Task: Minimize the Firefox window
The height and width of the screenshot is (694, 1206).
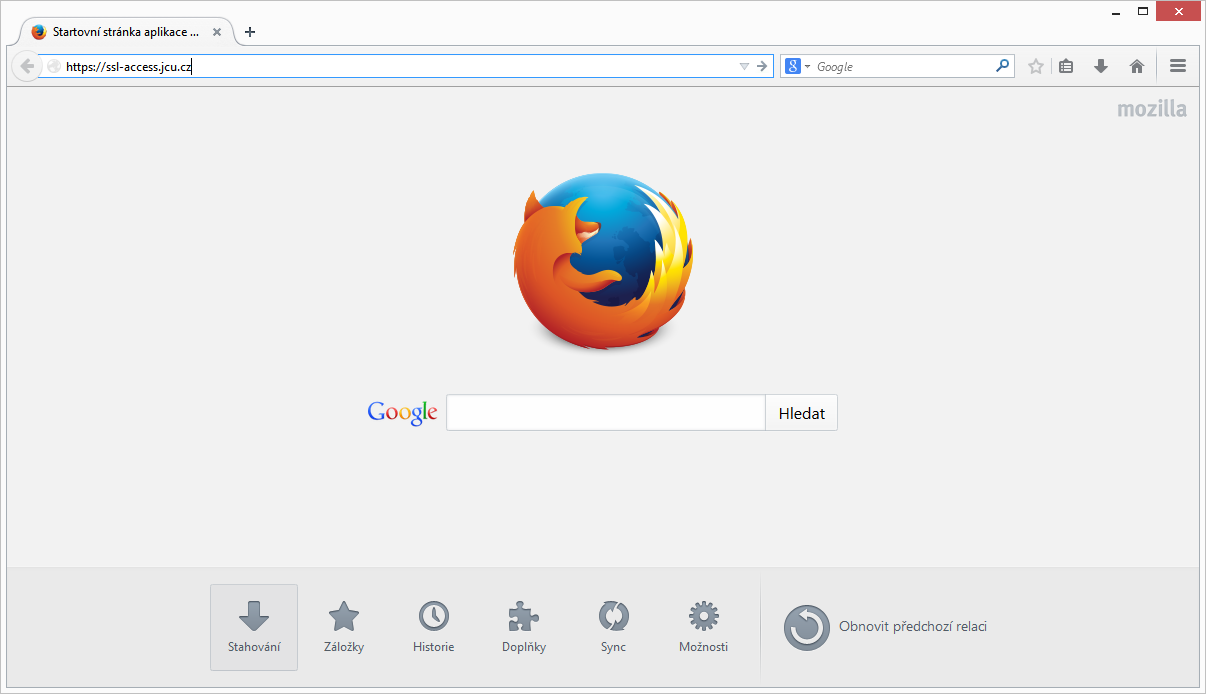Action: click(x=1116, y=11)
